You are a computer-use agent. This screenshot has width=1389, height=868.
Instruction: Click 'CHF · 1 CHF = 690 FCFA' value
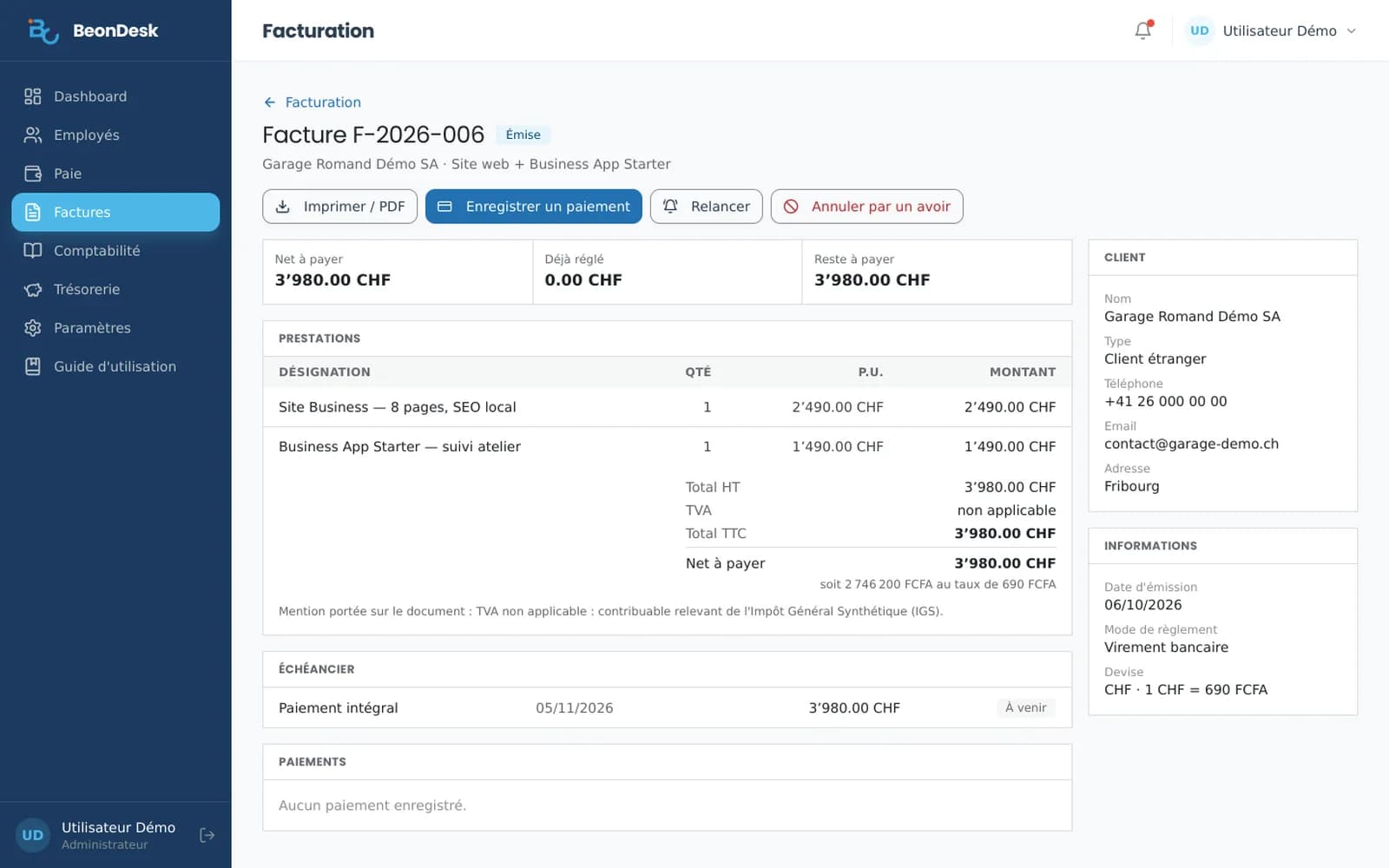pos(1186,689)
